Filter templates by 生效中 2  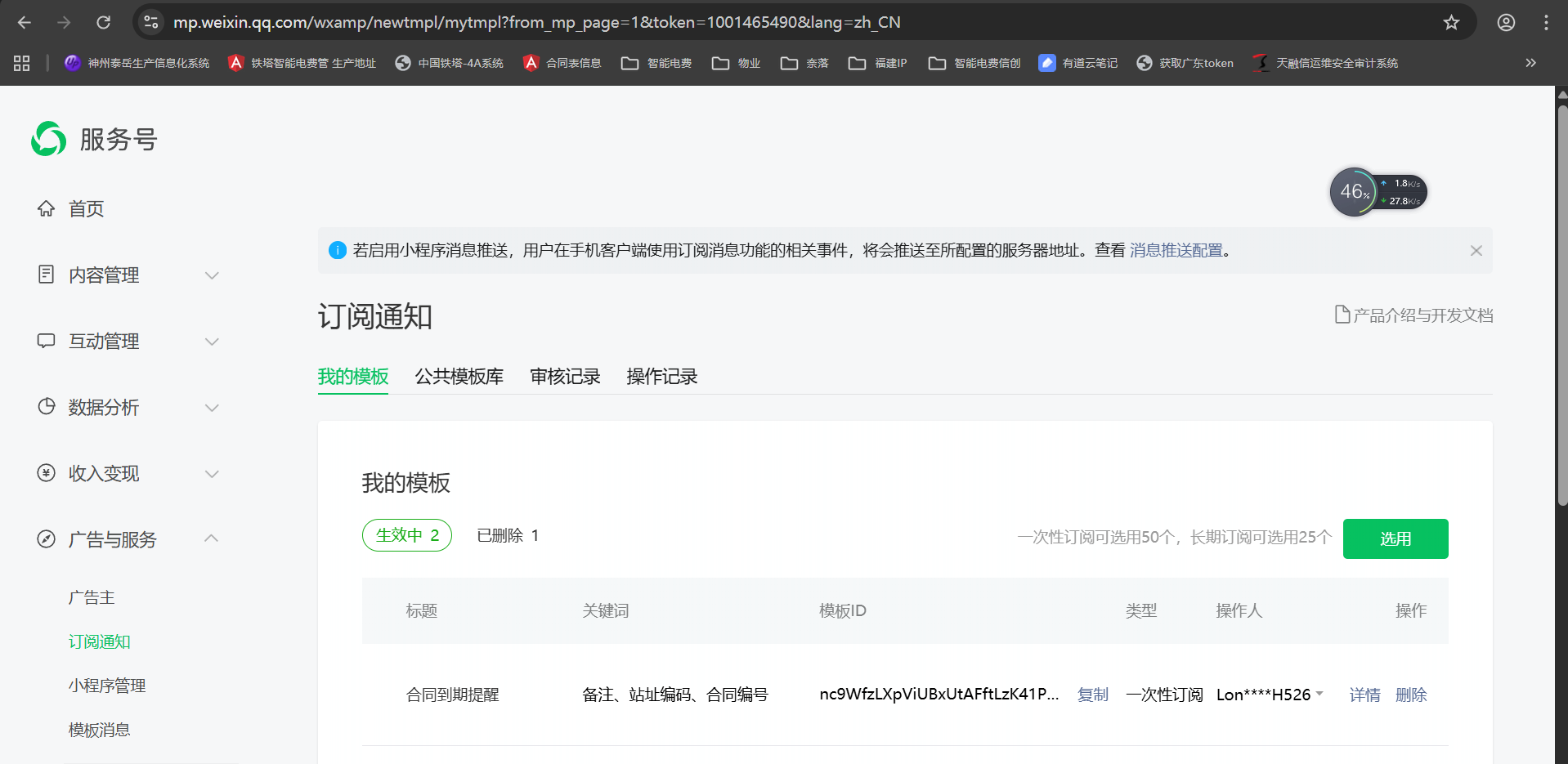pyautogui.click(x=407, y=535)
